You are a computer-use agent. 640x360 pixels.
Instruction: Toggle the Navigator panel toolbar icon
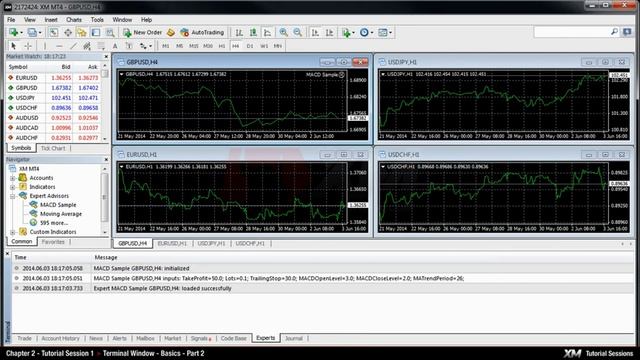[82, 32]
